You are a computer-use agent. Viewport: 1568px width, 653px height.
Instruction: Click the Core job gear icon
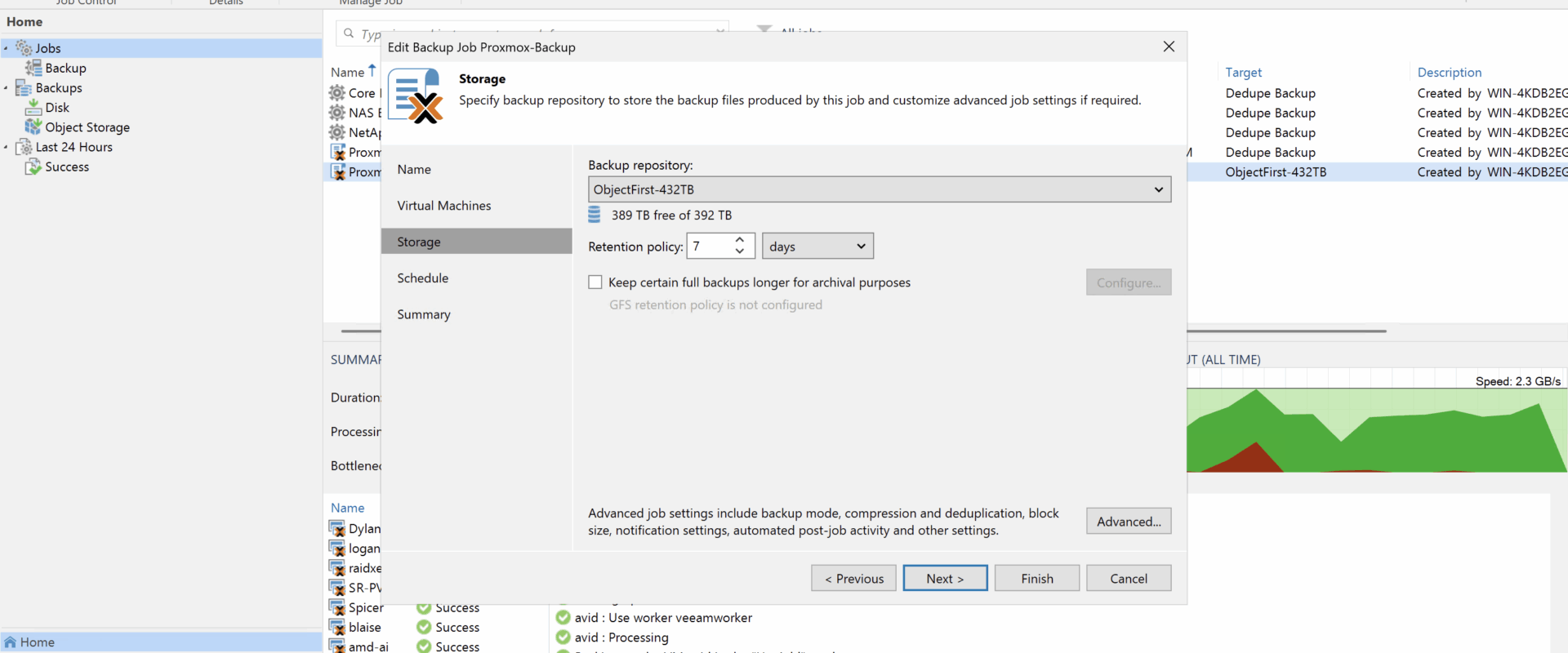(x=337, y=93)
